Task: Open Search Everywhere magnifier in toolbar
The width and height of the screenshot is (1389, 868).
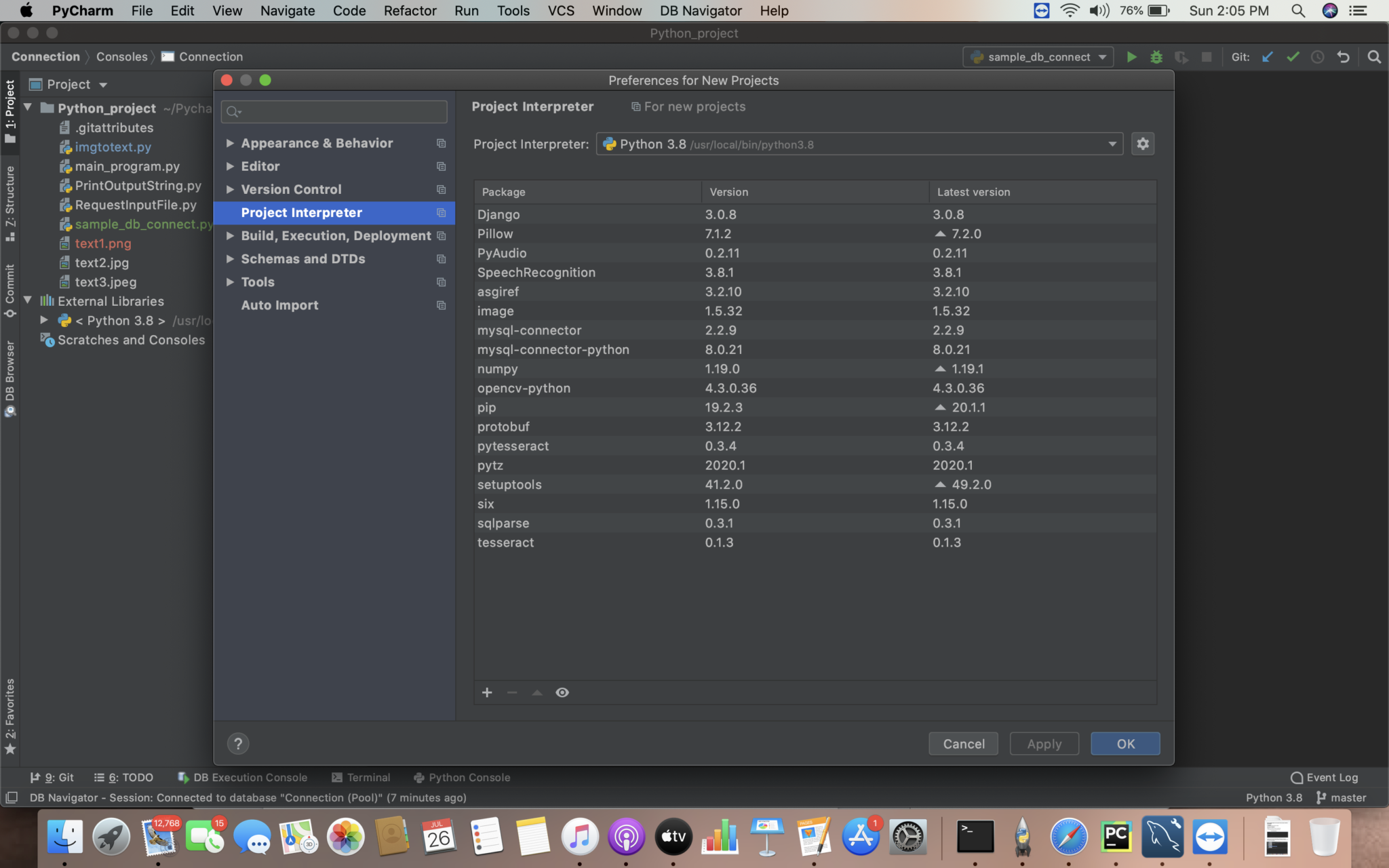Action: coord(1374,57)
